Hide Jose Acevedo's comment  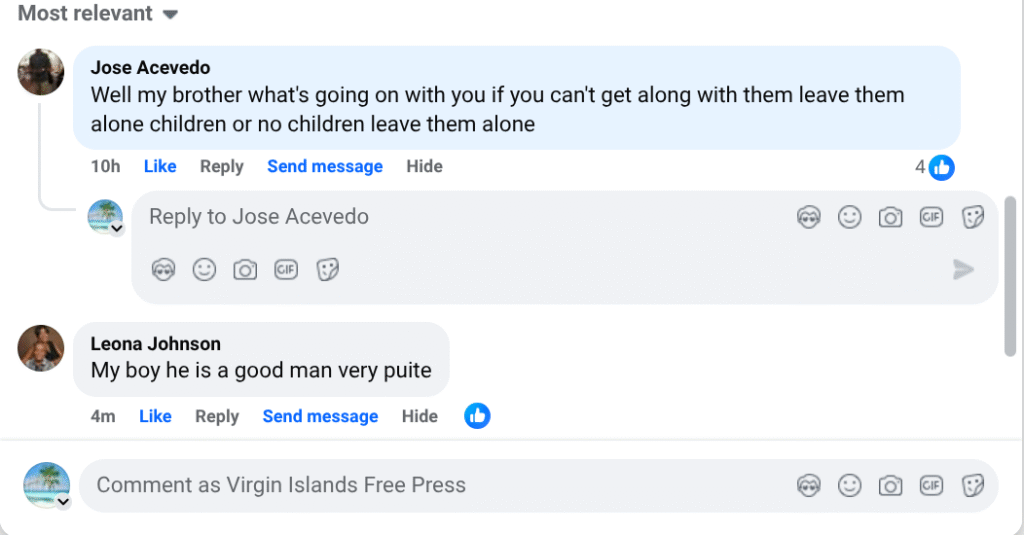point(424,166)
